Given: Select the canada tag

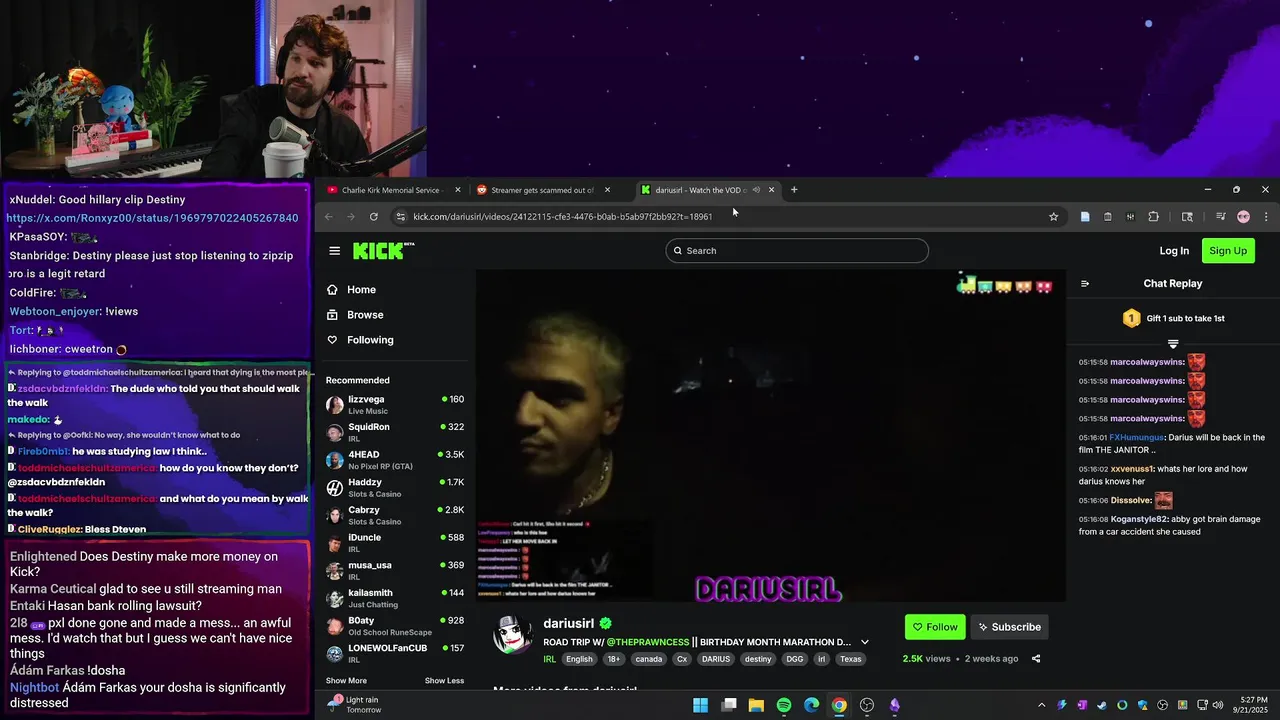Looking at the screenshot, I should tap(649, 659).
